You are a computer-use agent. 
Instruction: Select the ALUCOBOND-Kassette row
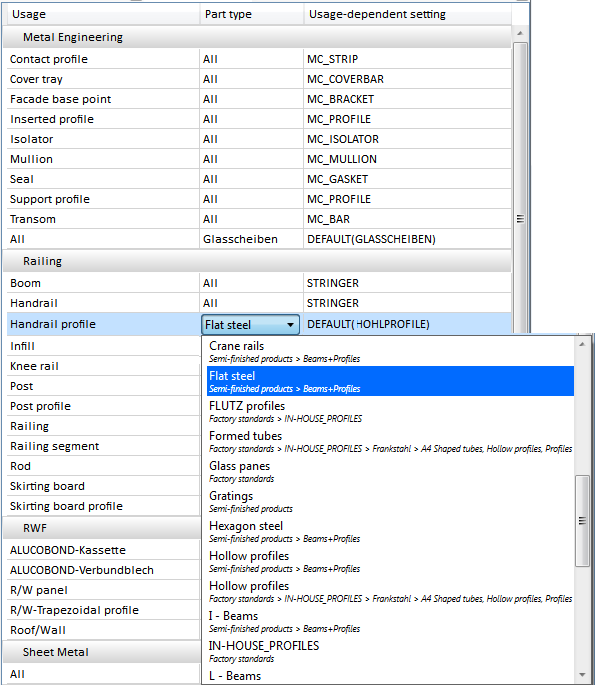click(x=103, y=550)
